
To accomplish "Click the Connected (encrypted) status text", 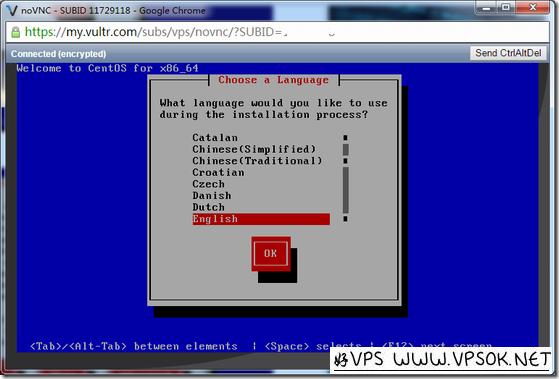I will [58, 54].
